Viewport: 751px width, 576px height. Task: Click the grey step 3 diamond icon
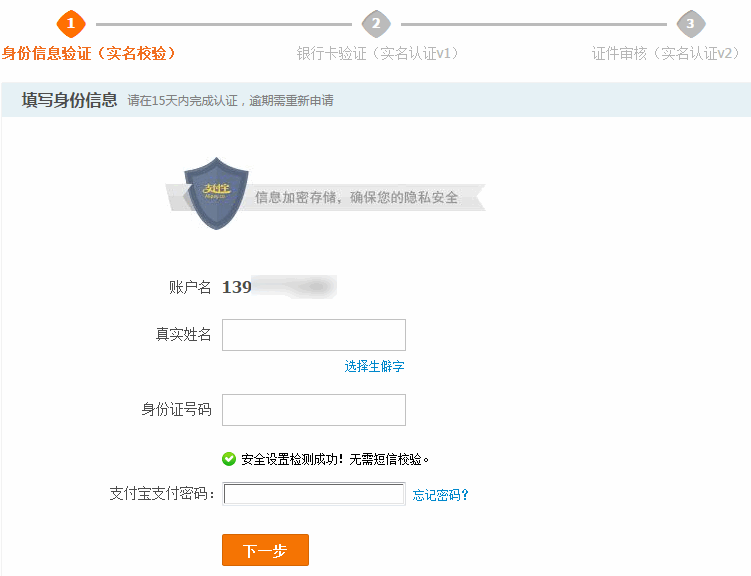pyautogui.click(x=690, y=23)
